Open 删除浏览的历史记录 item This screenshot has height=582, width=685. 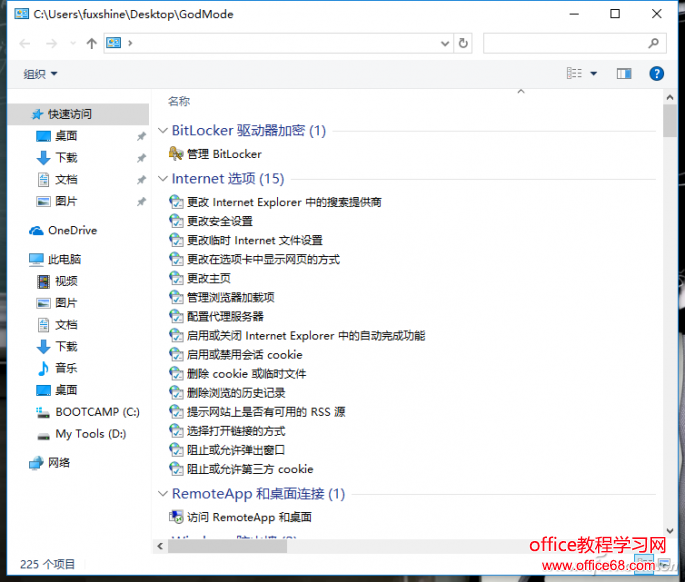pyautogui.click(x=236, y=393)
